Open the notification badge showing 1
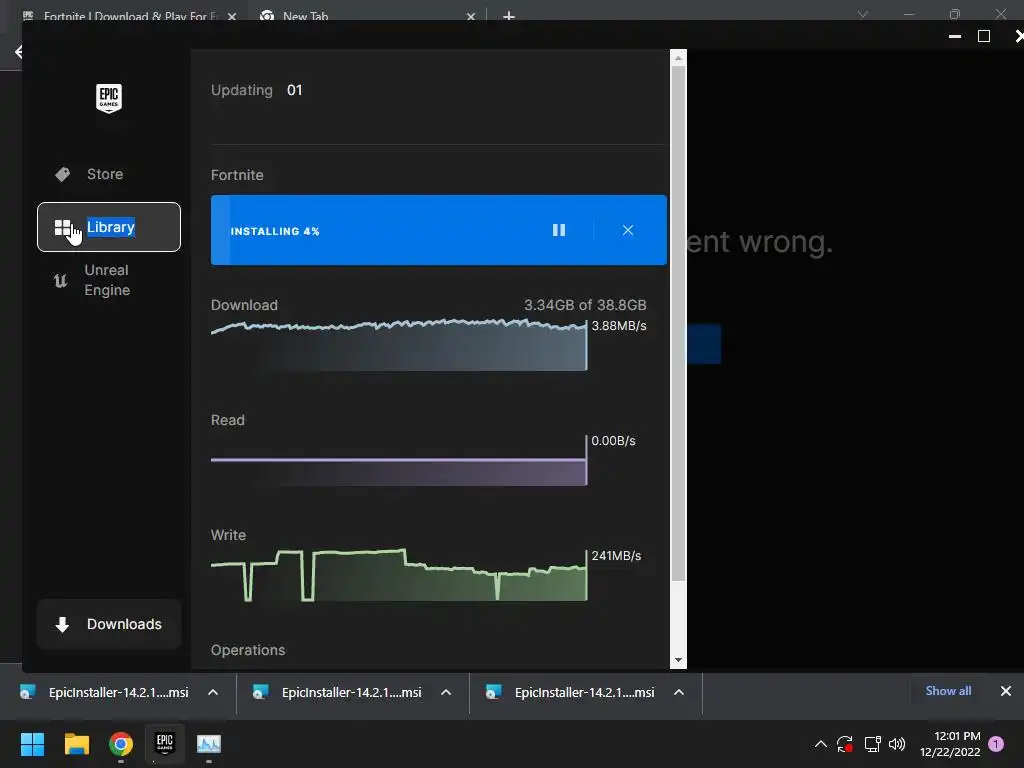1024x768 pixels. click(996, 744)
